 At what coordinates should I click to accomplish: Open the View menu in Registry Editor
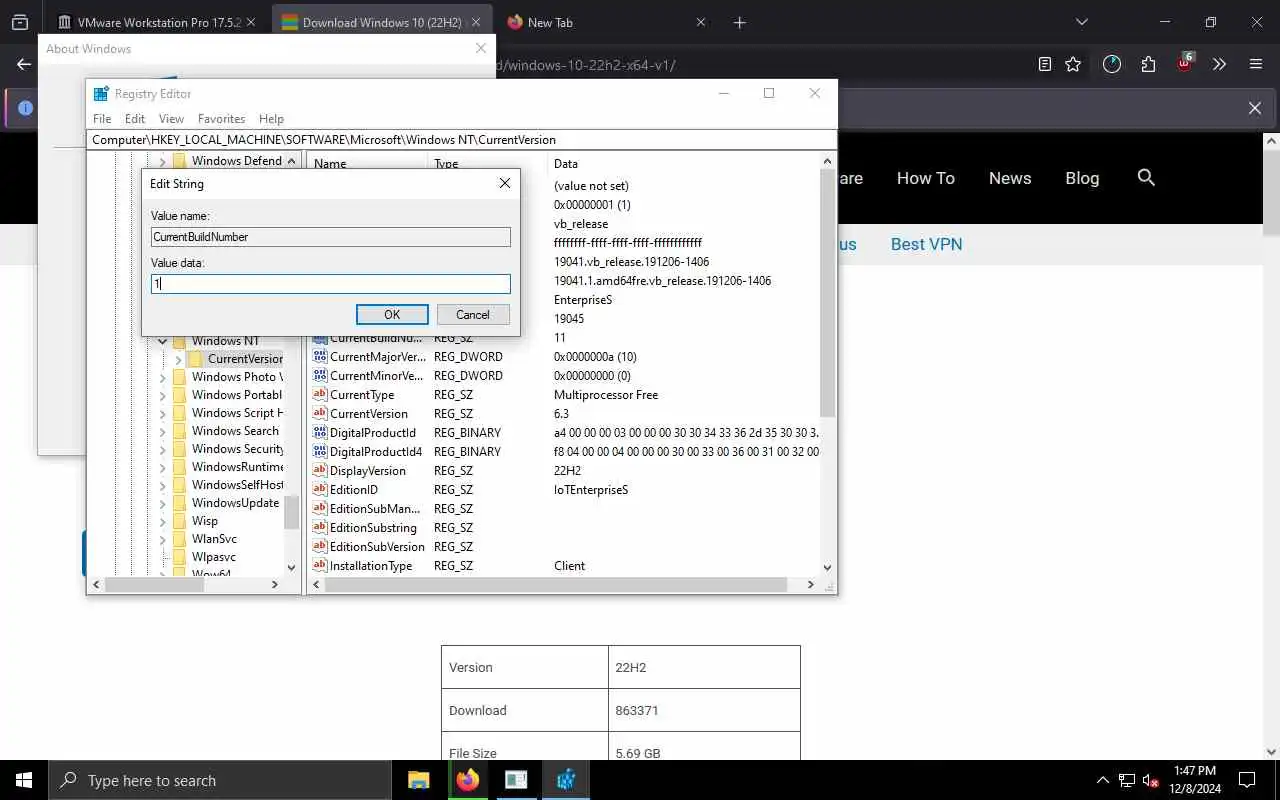point(171,118)
